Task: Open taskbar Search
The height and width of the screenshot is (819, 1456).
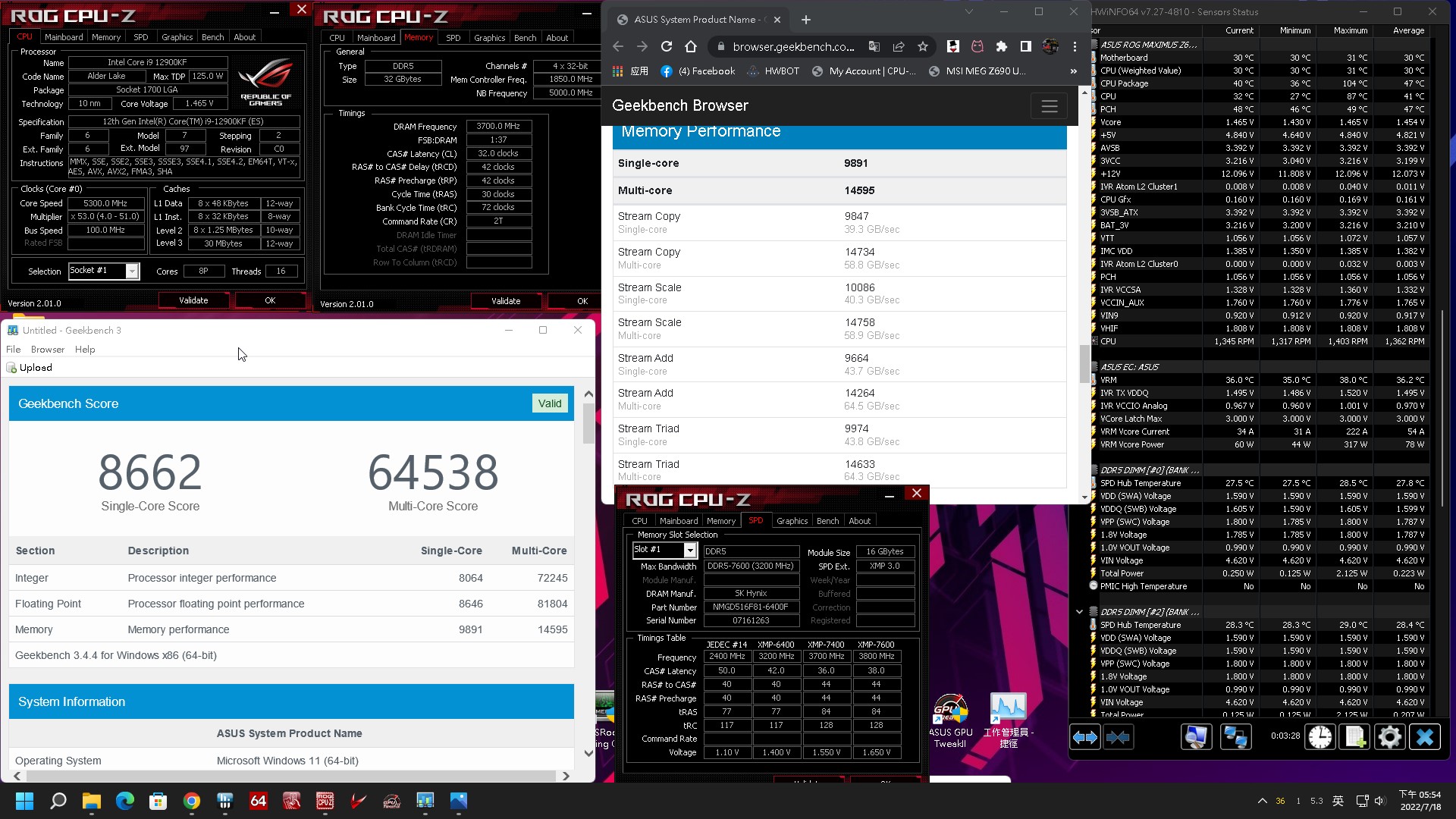Action: tap(58, 801)
